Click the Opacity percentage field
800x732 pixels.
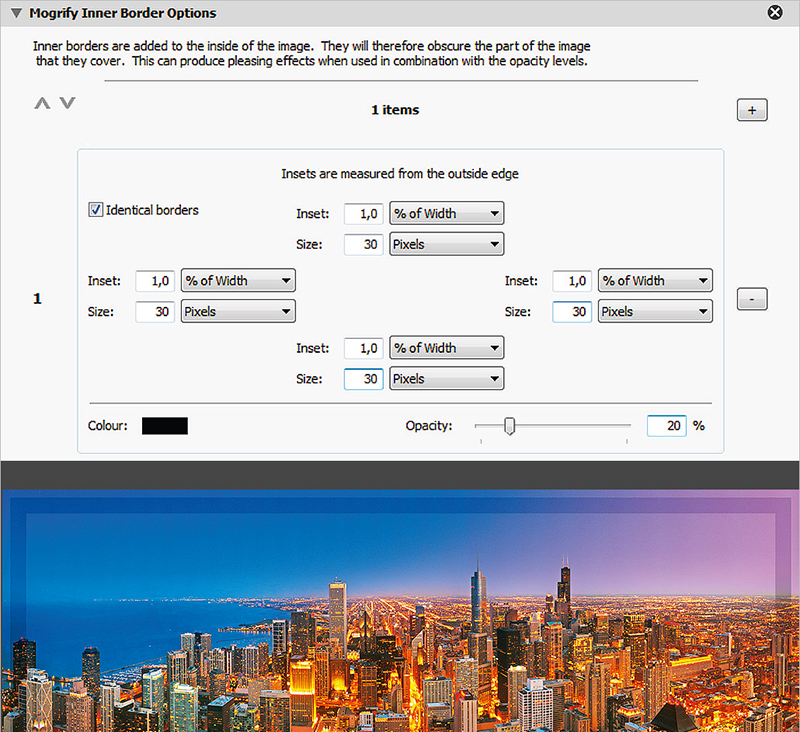pyautogui.click(x=666, y=426)
